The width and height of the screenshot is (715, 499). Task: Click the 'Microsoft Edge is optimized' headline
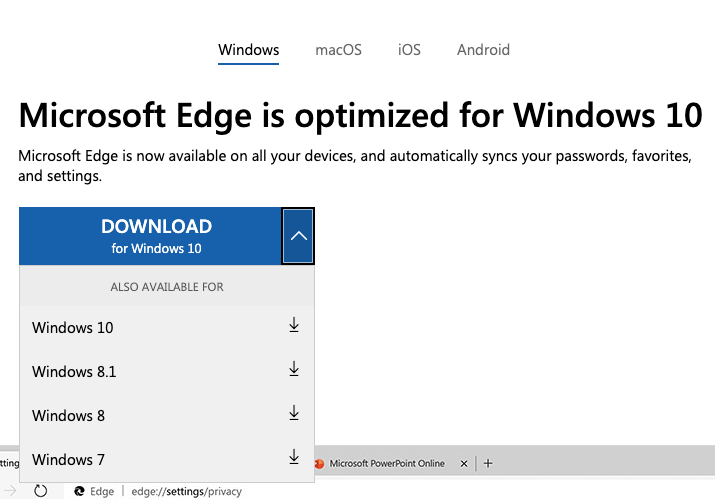coord(360,116)
